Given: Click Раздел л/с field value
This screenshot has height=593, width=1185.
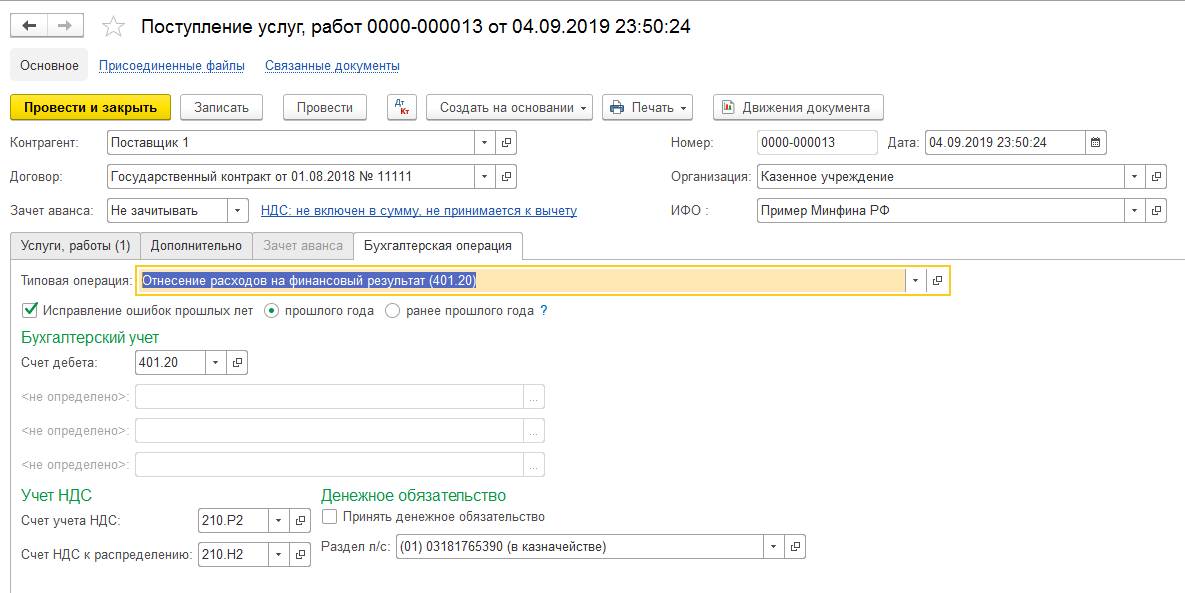Looking at the screenshot, I should click(580, 546).
